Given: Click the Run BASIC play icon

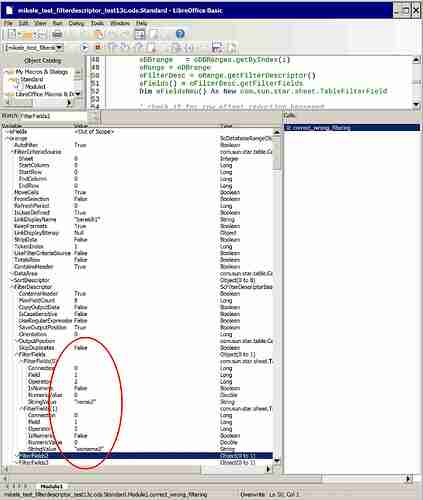Looking at the screenshot, I should [85, 48].
